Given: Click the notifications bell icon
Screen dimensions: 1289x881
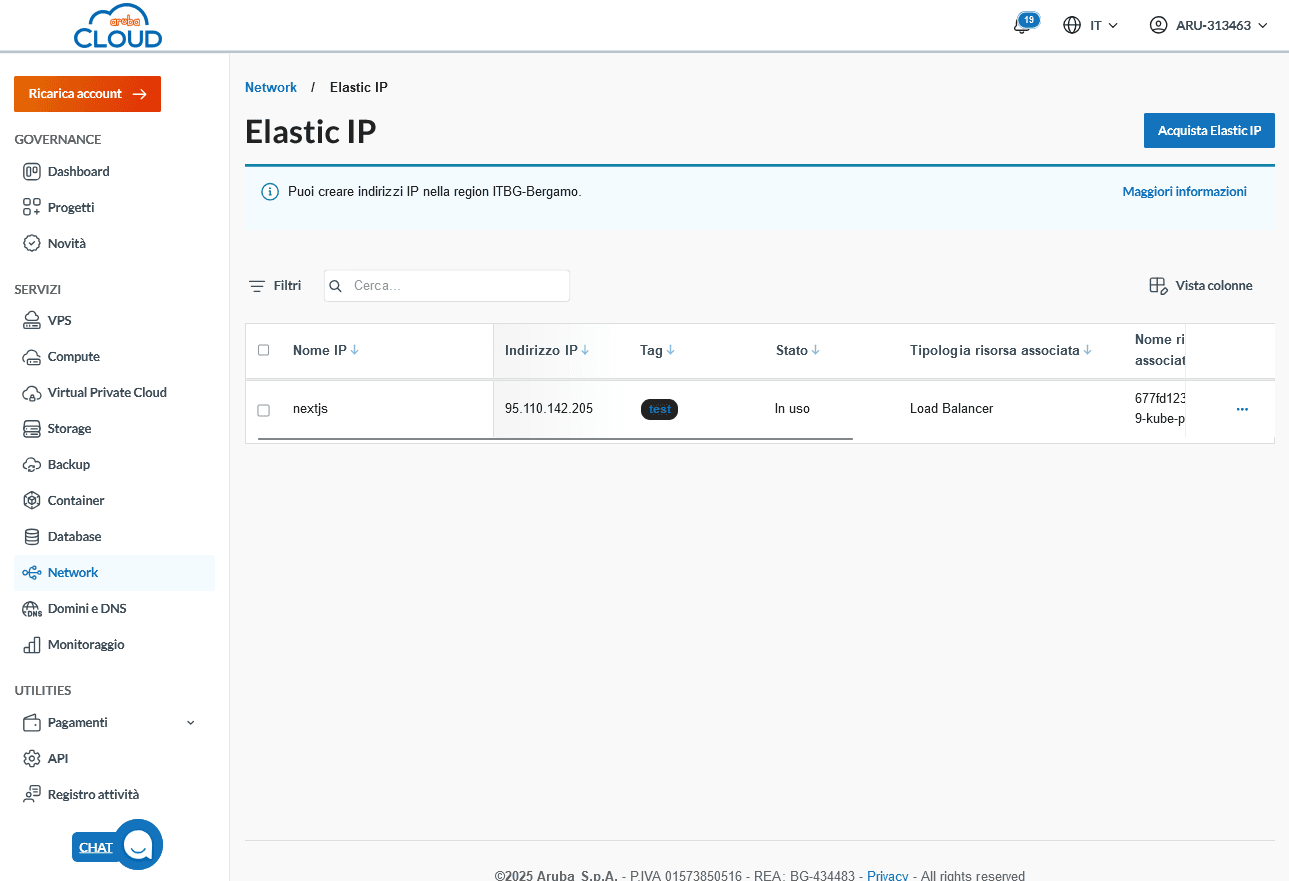Looking at the screenshot, I should (x=1021, y=26).
